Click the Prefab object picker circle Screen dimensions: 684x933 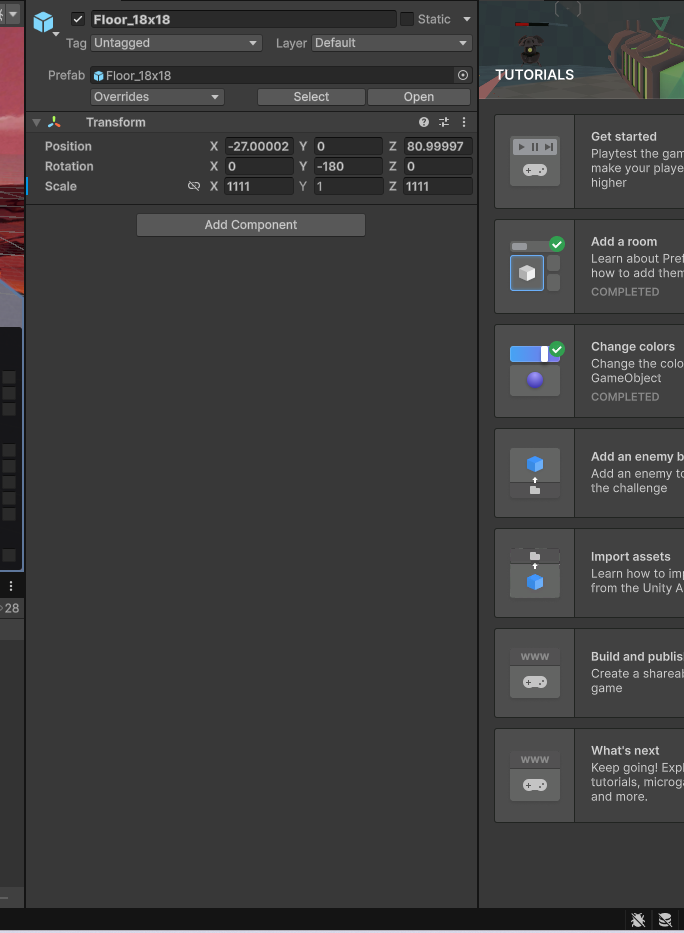[x=462, y=75]
